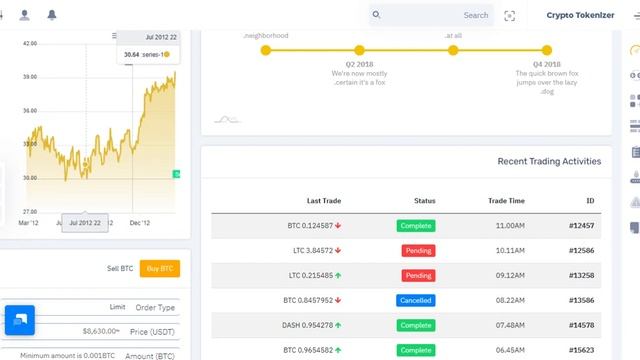The width and height of the screenshot is (640, 360).
Task: Click down arrow beside BTC 0.8457952
Action: tap(338, 300)
